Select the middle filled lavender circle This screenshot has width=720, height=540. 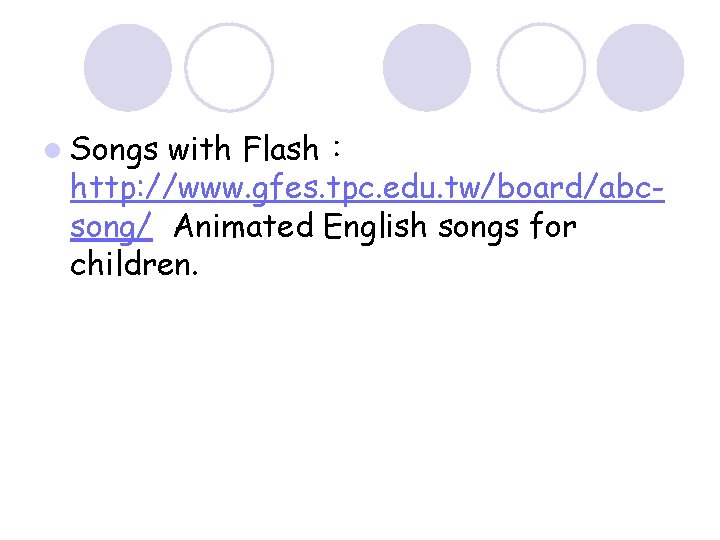(x=427, y=68)
